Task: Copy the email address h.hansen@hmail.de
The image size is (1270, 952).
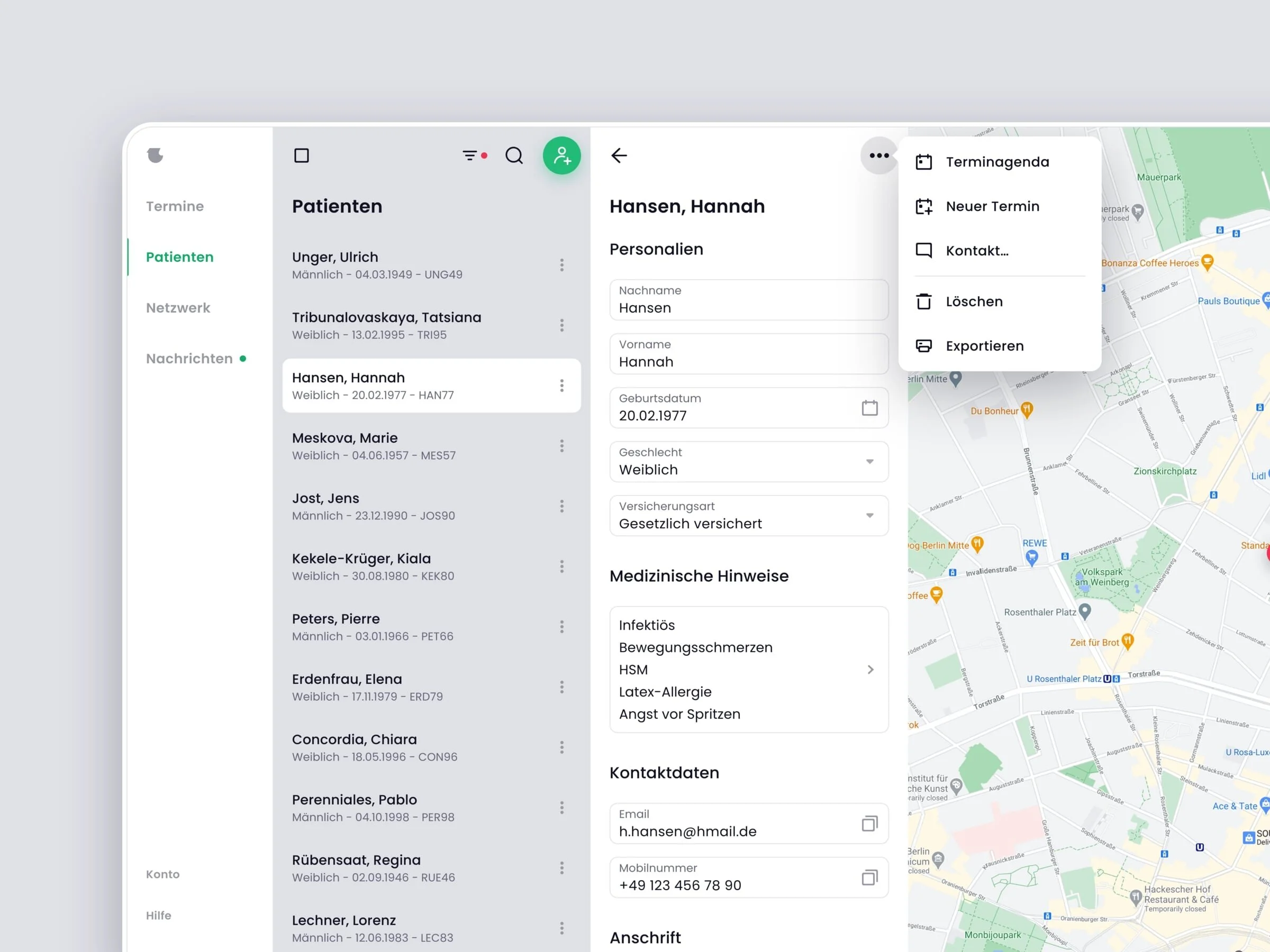Action: click(869, 823)
